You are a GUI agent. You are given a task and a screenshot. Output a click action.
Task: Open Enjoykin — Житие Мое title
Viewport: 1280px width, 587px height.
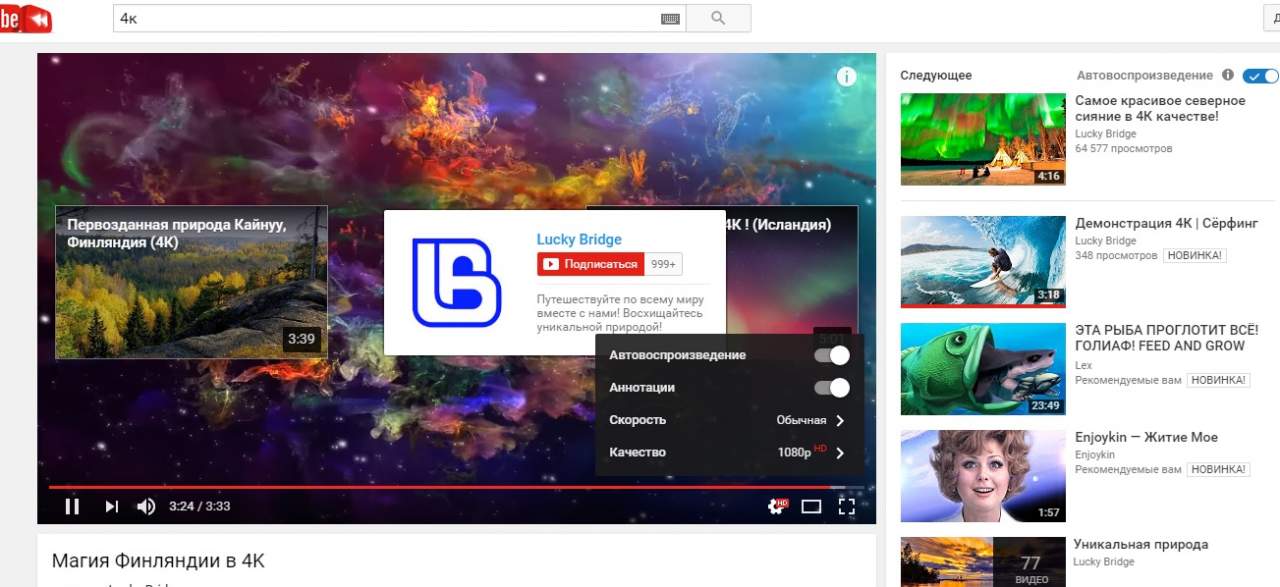pyautogui.click(x=1146, y=437)
